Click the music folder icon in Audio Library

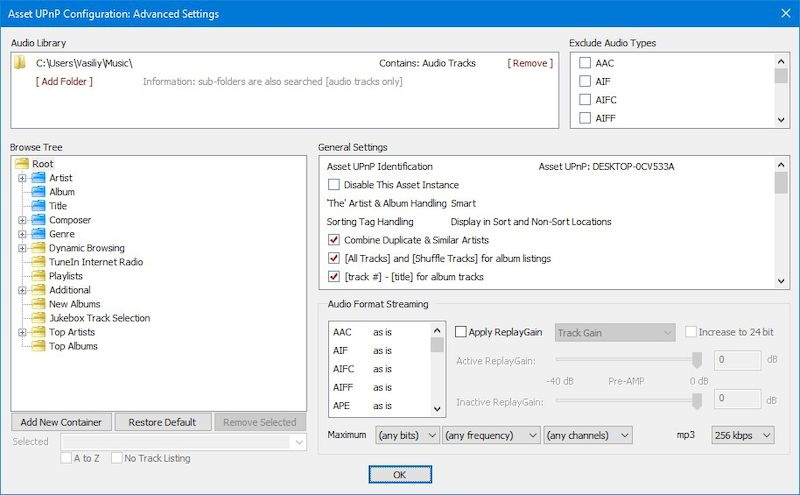(20, 63)
